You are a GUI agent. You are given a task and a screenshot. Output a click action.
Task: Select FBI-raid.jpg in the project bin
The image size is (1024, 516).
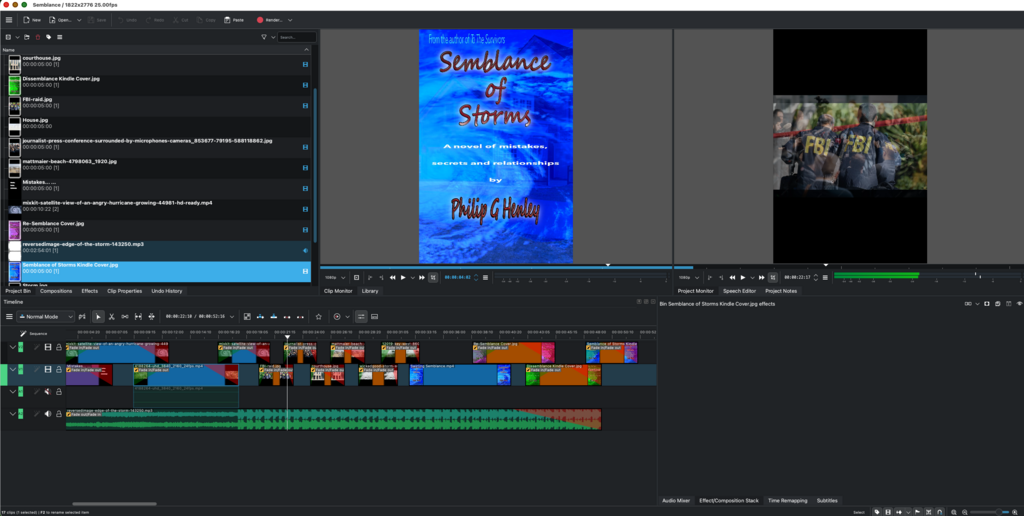point(156,106)
